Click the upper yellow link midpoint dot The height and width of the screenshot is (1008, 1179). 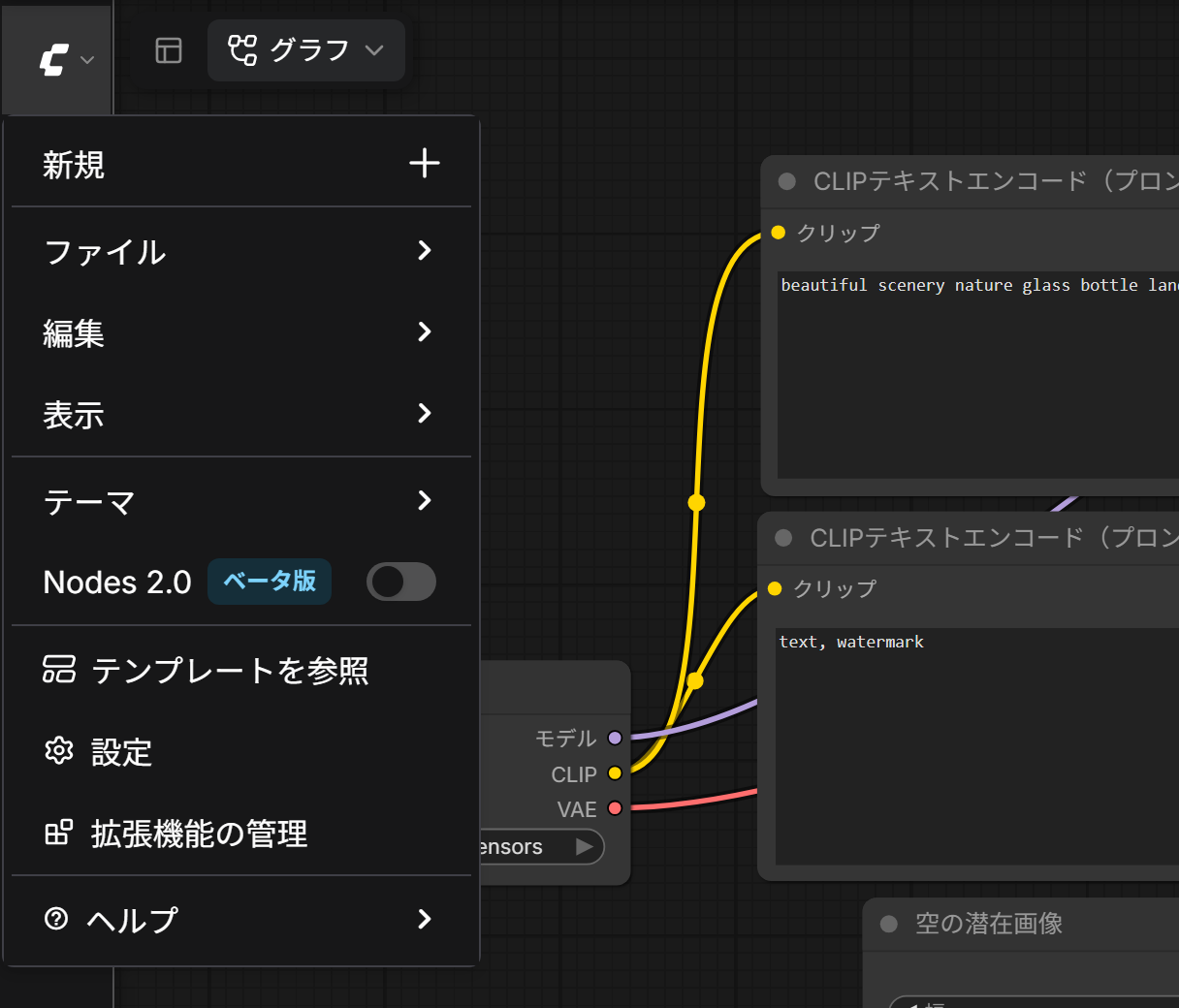(696, 502)
